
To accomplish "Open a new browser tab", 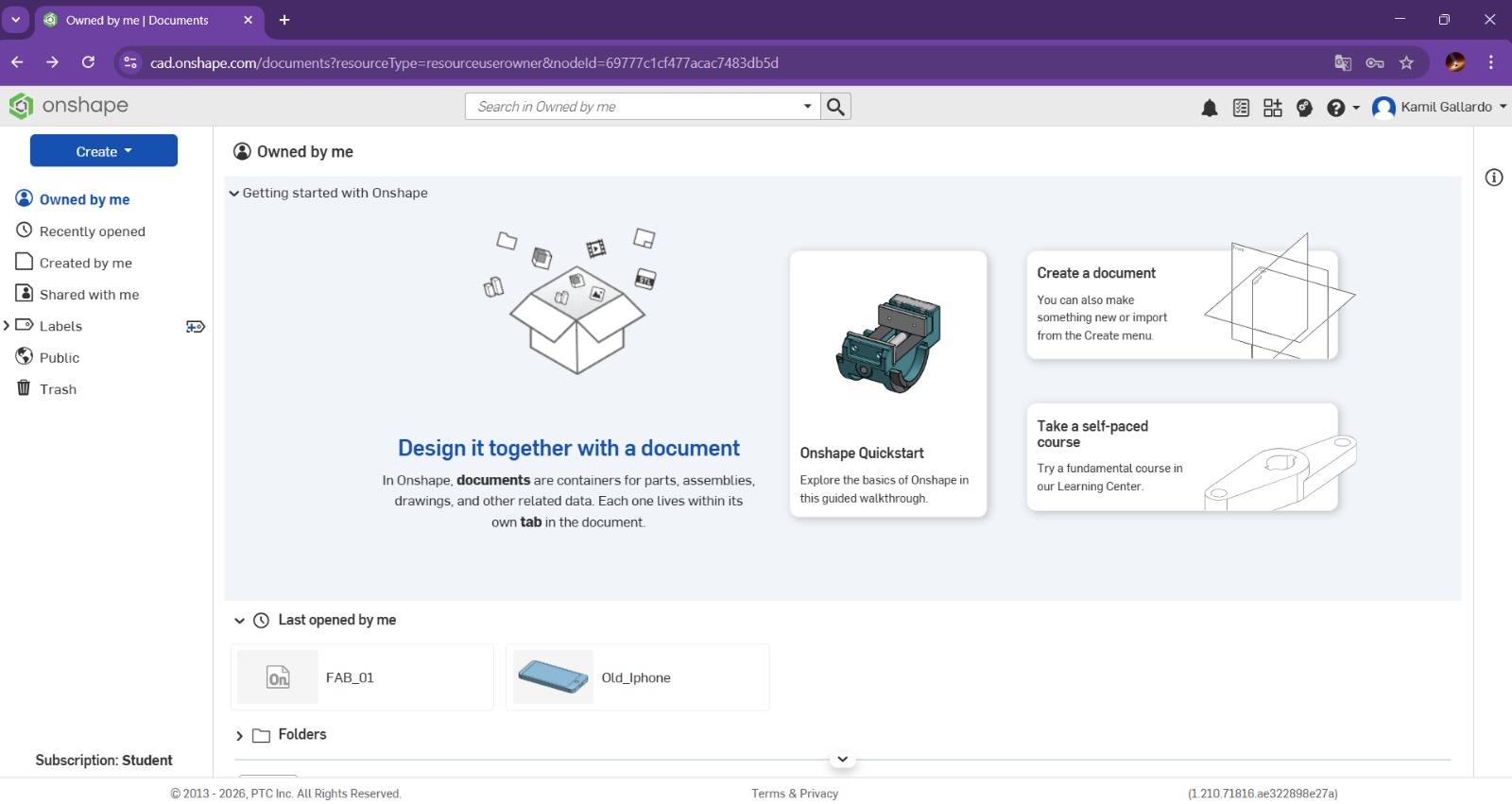I will coord(284,20).
